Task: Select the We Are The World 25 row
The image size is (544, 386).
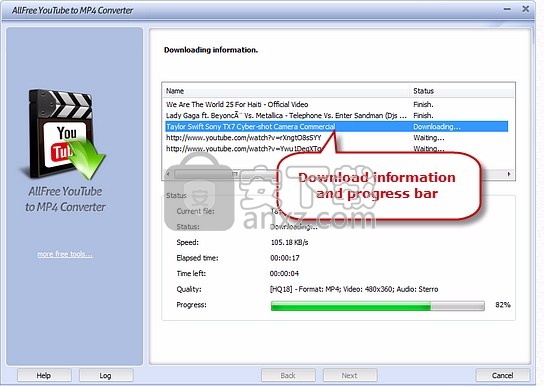Action: pos(337,104)
